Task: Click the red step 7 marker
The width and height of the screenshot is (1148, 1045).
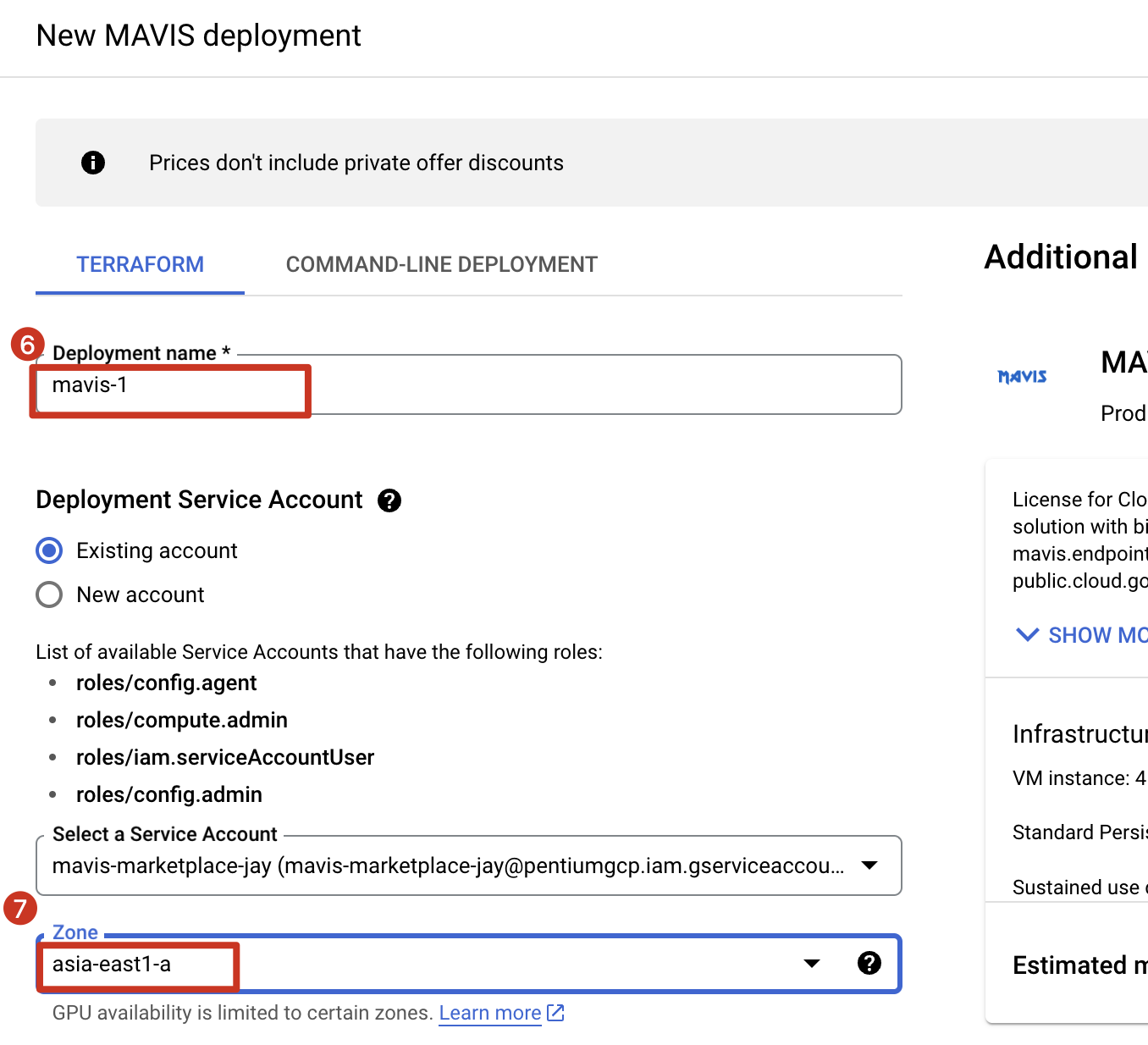Action: click(x=20, y=909)
